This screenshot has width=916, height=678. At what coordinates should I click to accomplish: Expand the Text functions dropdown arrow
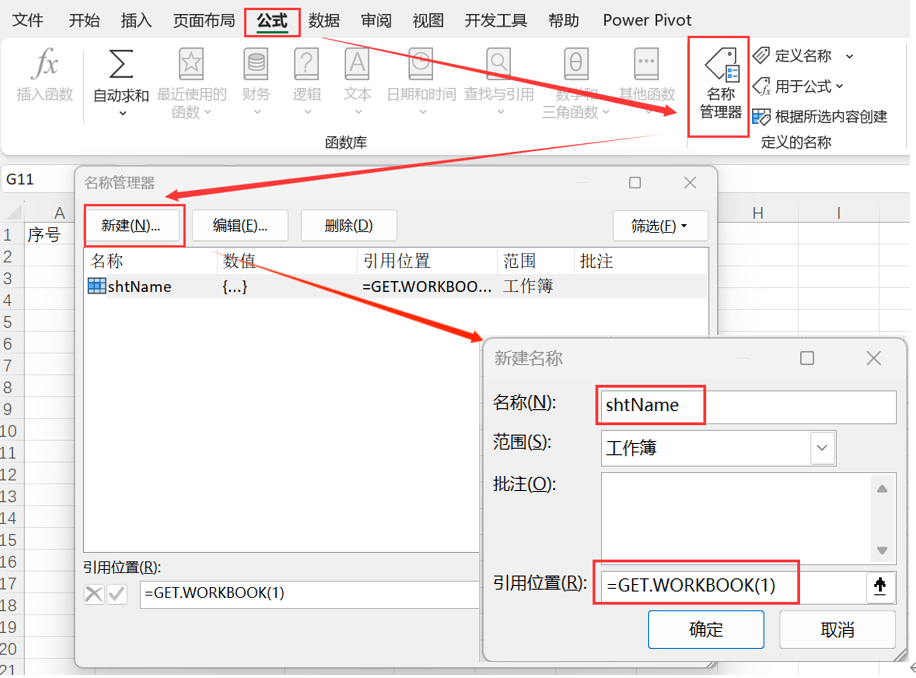(358, 112)
